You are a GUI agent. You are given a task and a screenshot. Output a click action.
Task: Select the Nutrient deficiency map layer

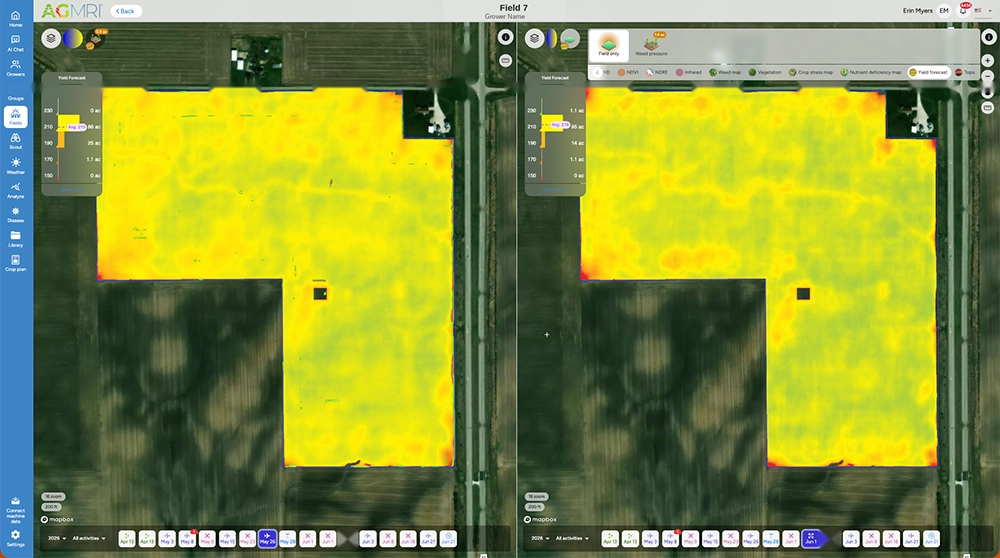pyautogui.click(x=871, y=72)
